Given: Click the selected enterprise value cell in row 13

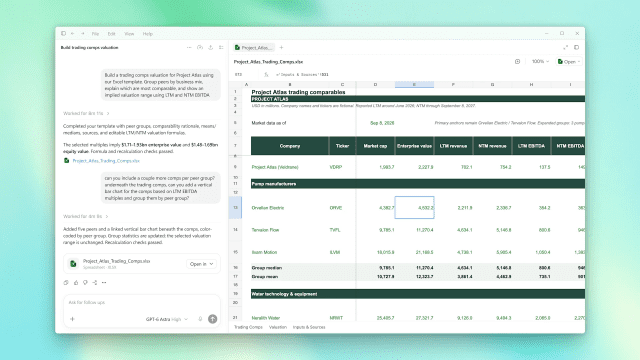Looking at the screenshot, I should (x=414, y=208).
